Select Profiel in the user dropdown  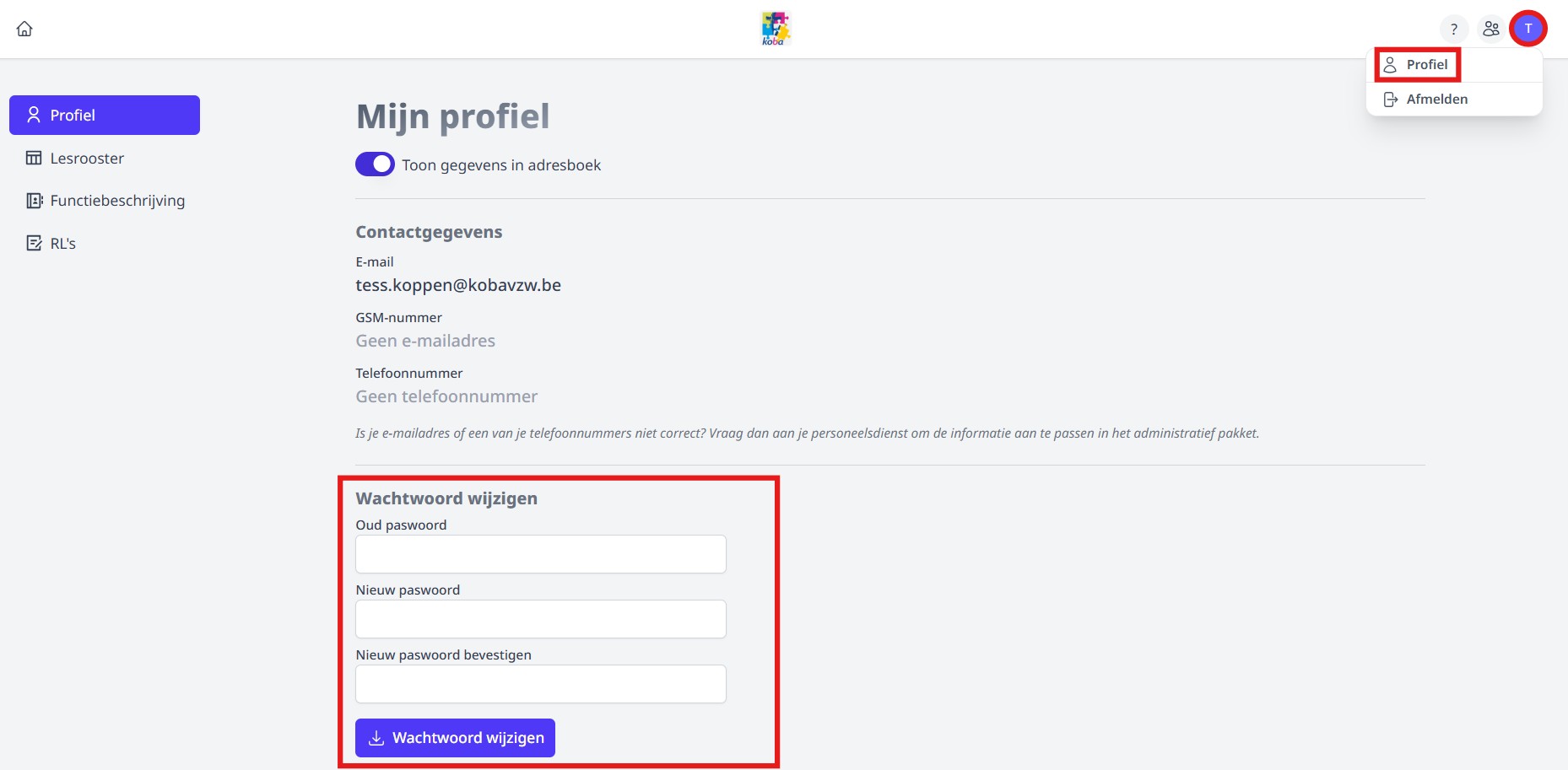[1426, 65]
